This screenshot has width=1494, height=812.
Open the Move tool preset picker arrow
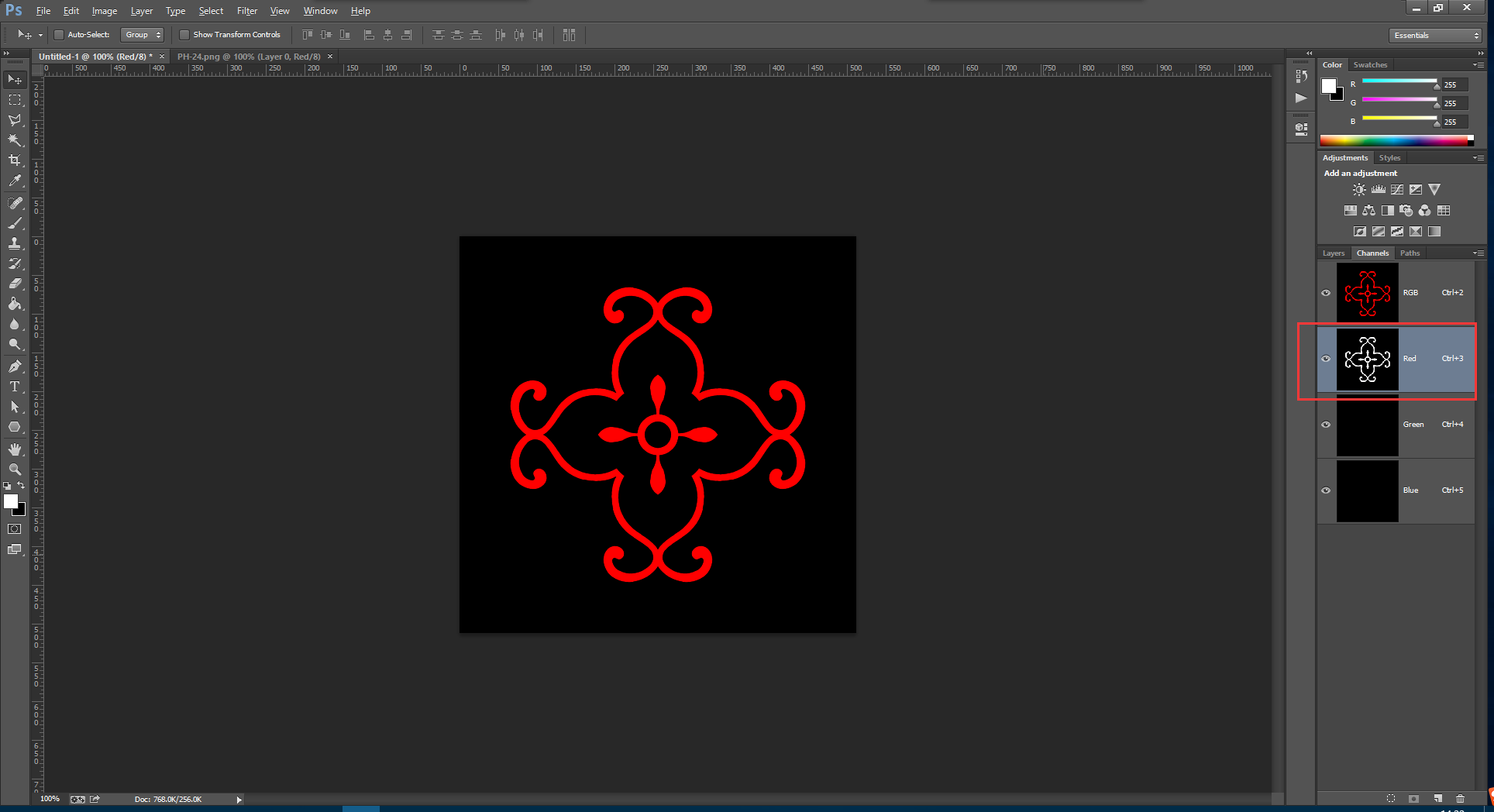40,35
